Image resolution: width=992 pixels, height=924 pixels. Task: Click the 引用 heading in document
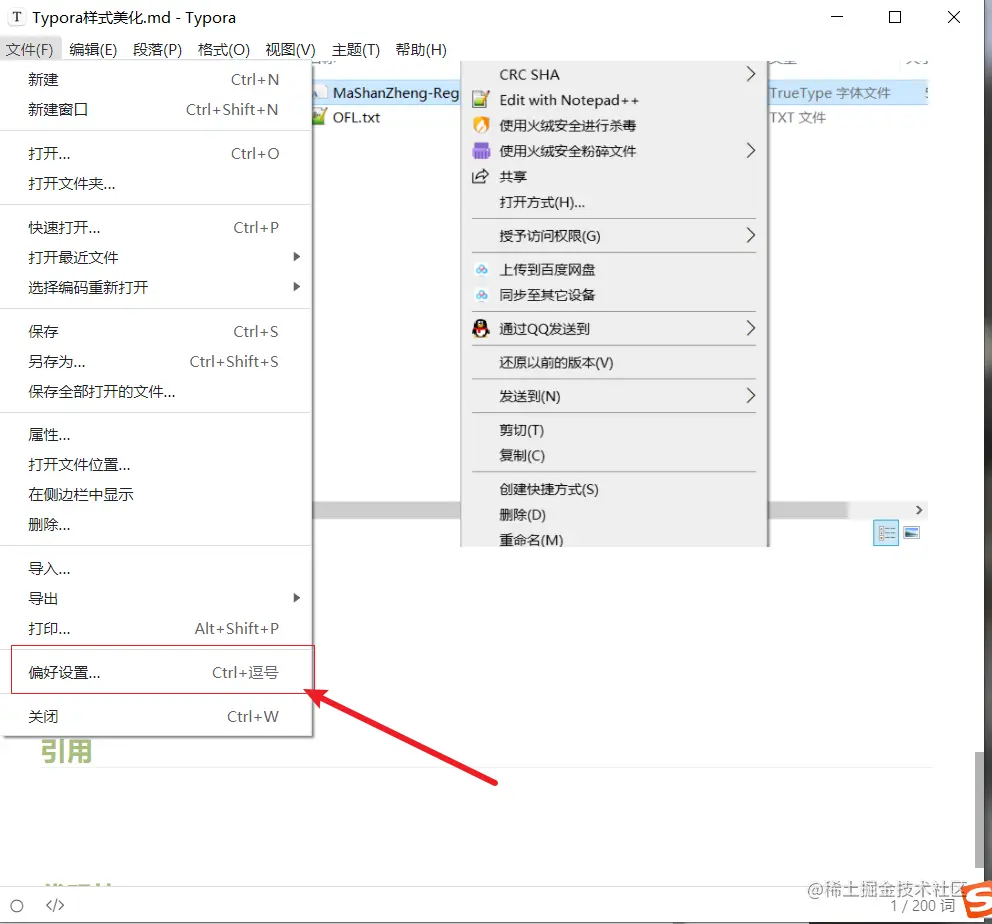coord(66,751)
